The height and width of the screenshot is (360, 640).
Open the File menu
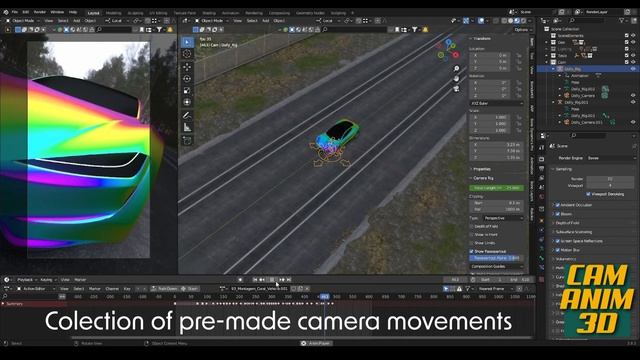tap(15, 12)
